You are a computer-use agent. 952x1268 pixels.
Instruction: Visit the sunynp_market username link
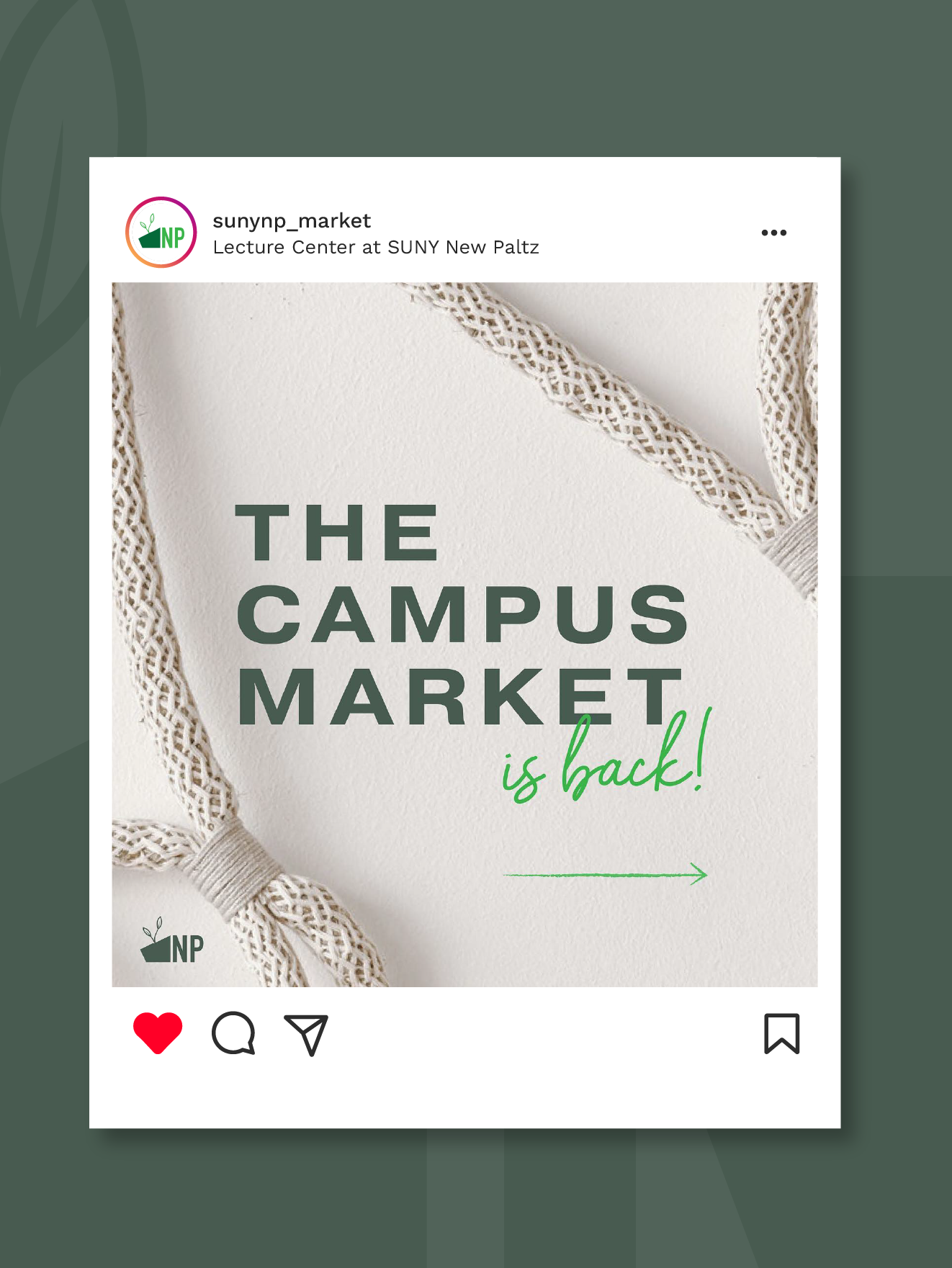coord(292,220)
